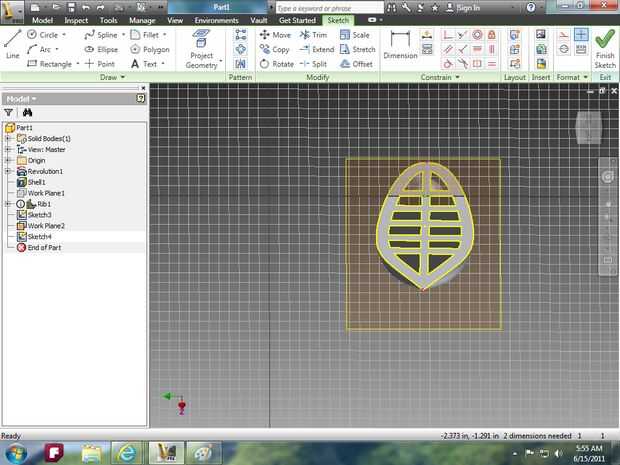Click the Extend button
The image size is (620, 465).
coord(317,49)
